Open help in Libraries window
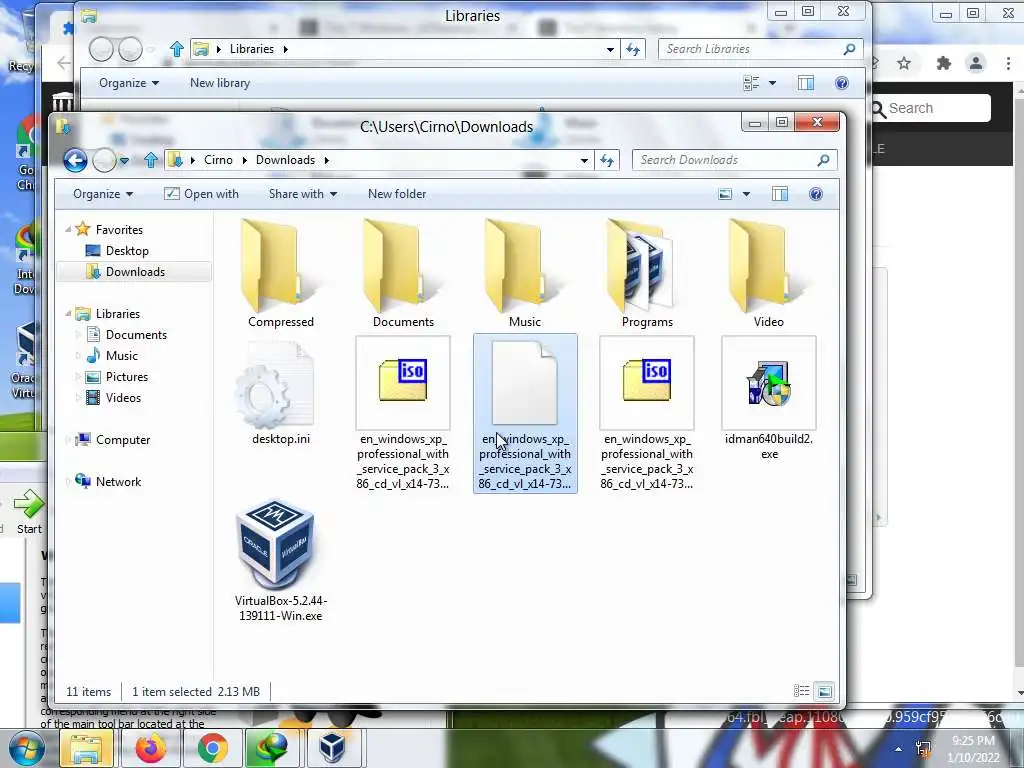Image resolution: width=1024 pixels, height=768 pixels. (842, 83)
